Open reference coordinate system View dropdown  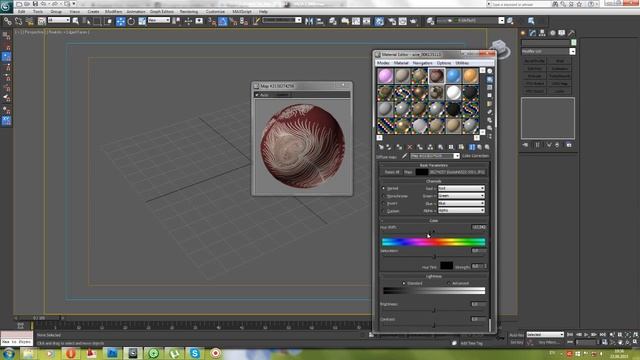pos(159,20)
